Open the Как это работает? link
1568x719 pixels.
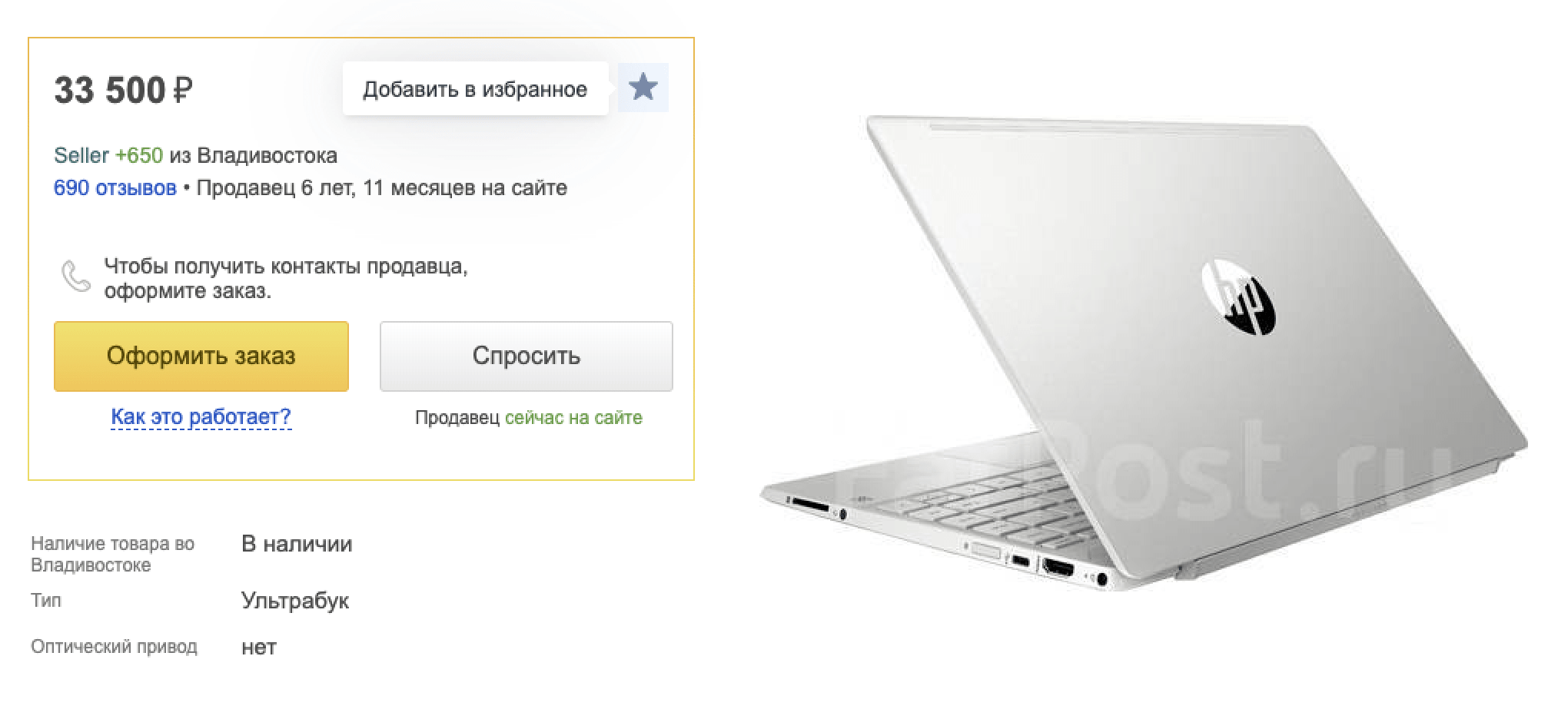201,417
